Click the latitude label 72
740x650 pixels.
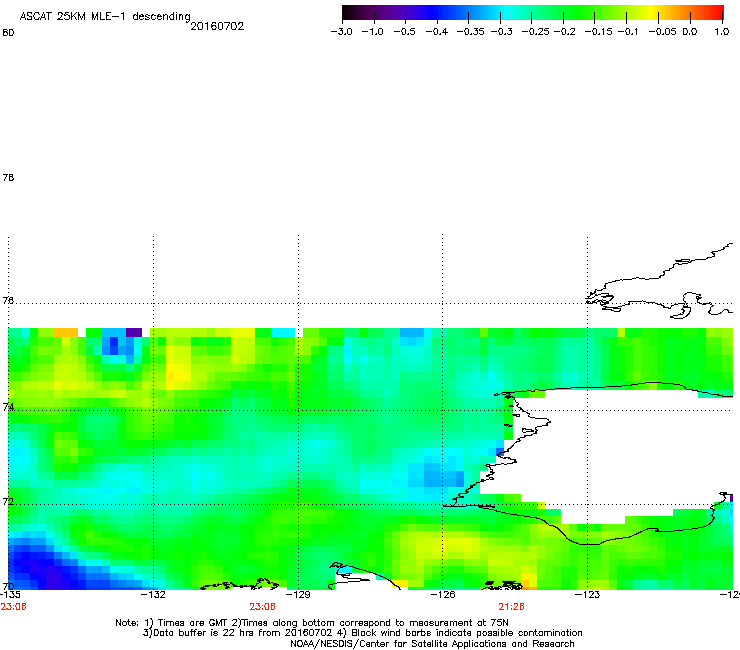point(8,501)
